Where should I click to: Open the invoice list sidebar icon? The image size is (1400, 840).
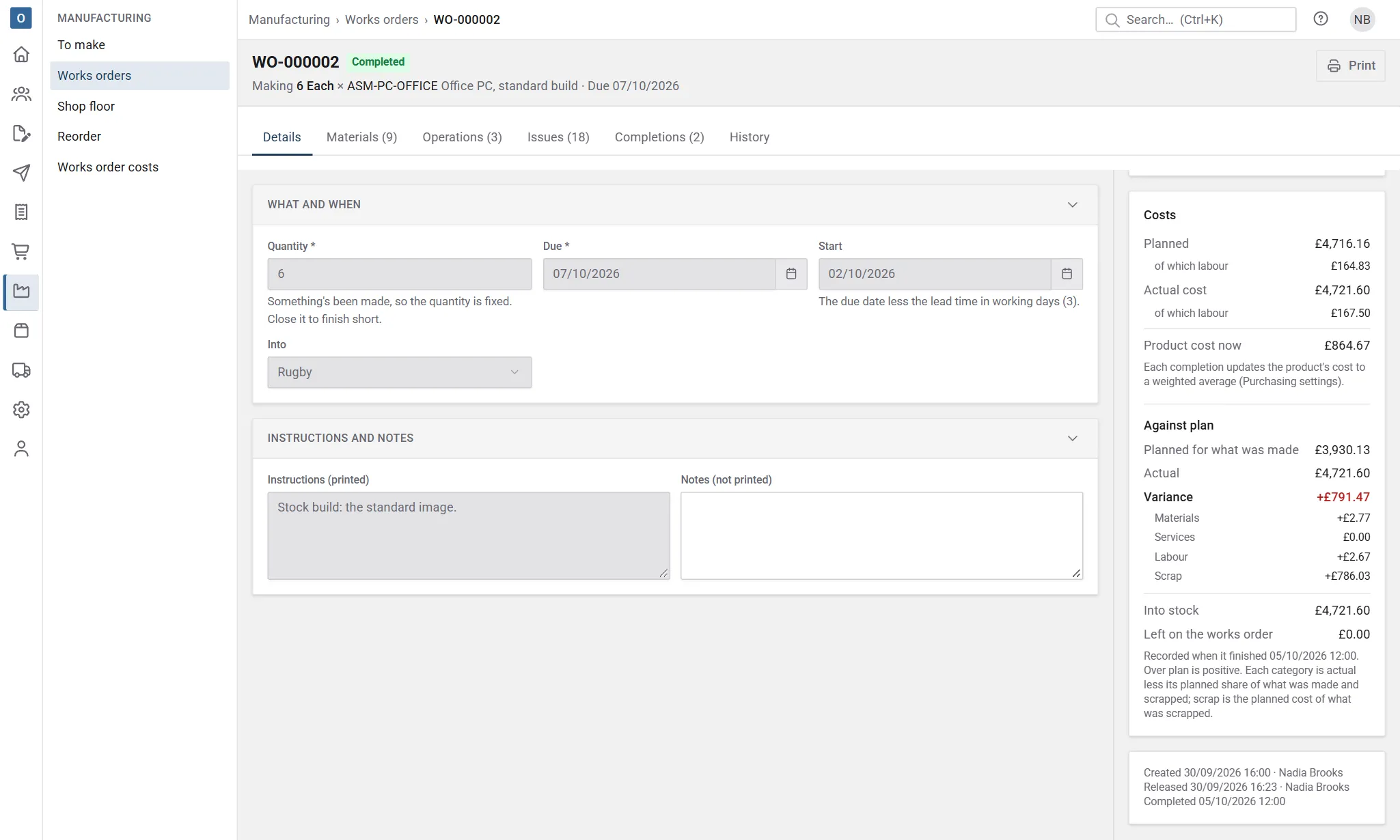click(21, 212)
